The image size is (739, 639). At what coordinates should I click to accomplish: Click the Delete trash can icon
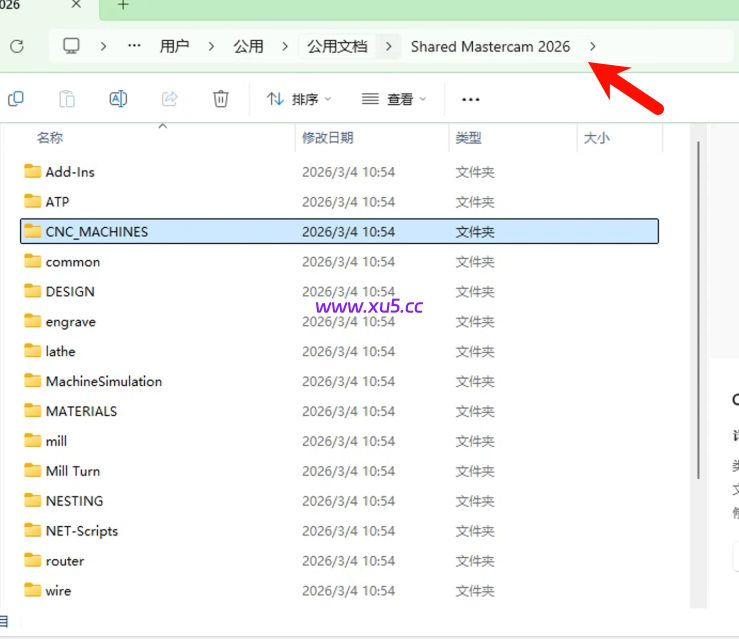tap(221, 99)
